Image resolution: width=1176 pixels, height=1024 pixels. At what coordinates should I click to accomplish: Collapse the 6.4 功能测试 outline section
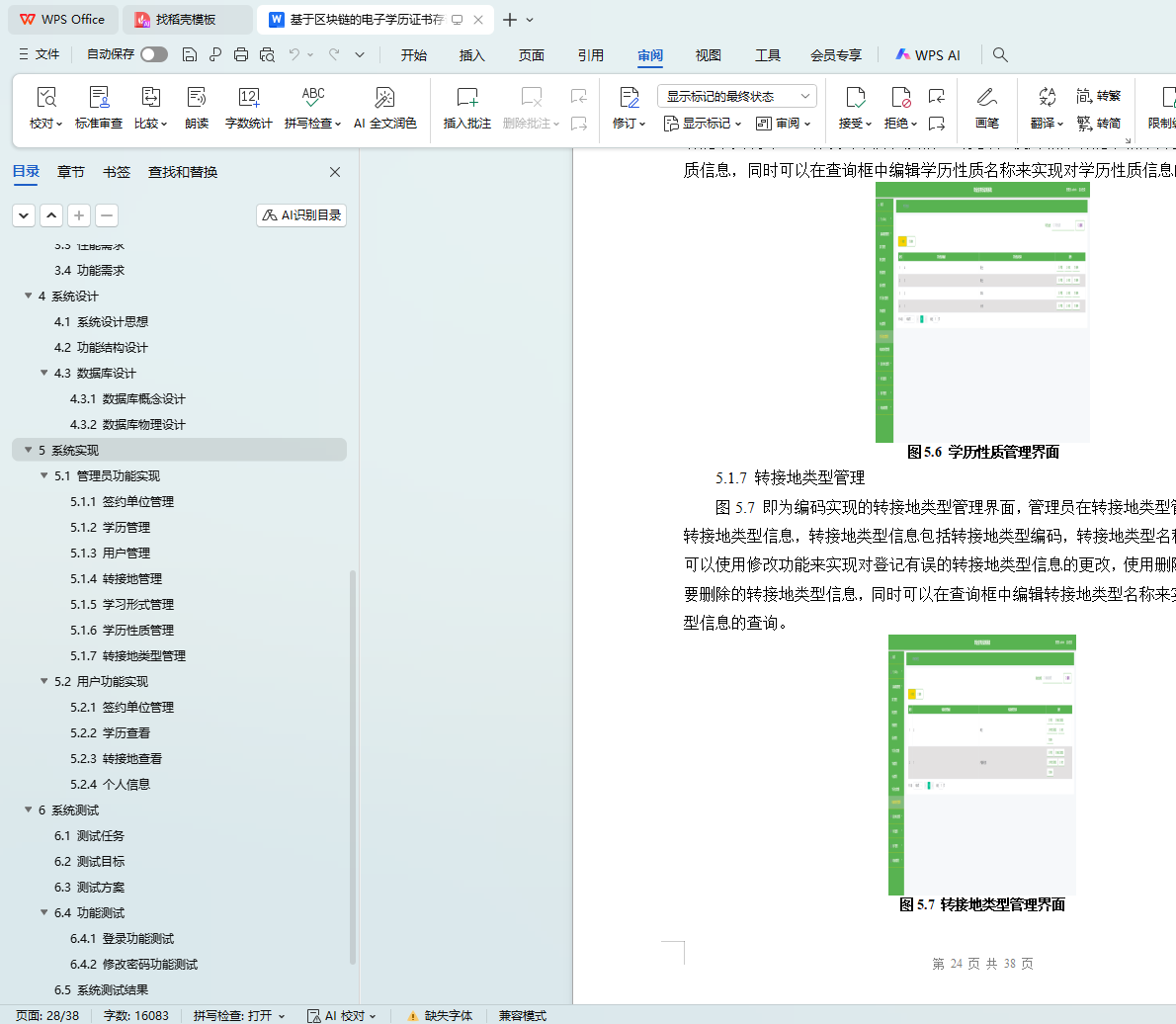coord(44,913)
